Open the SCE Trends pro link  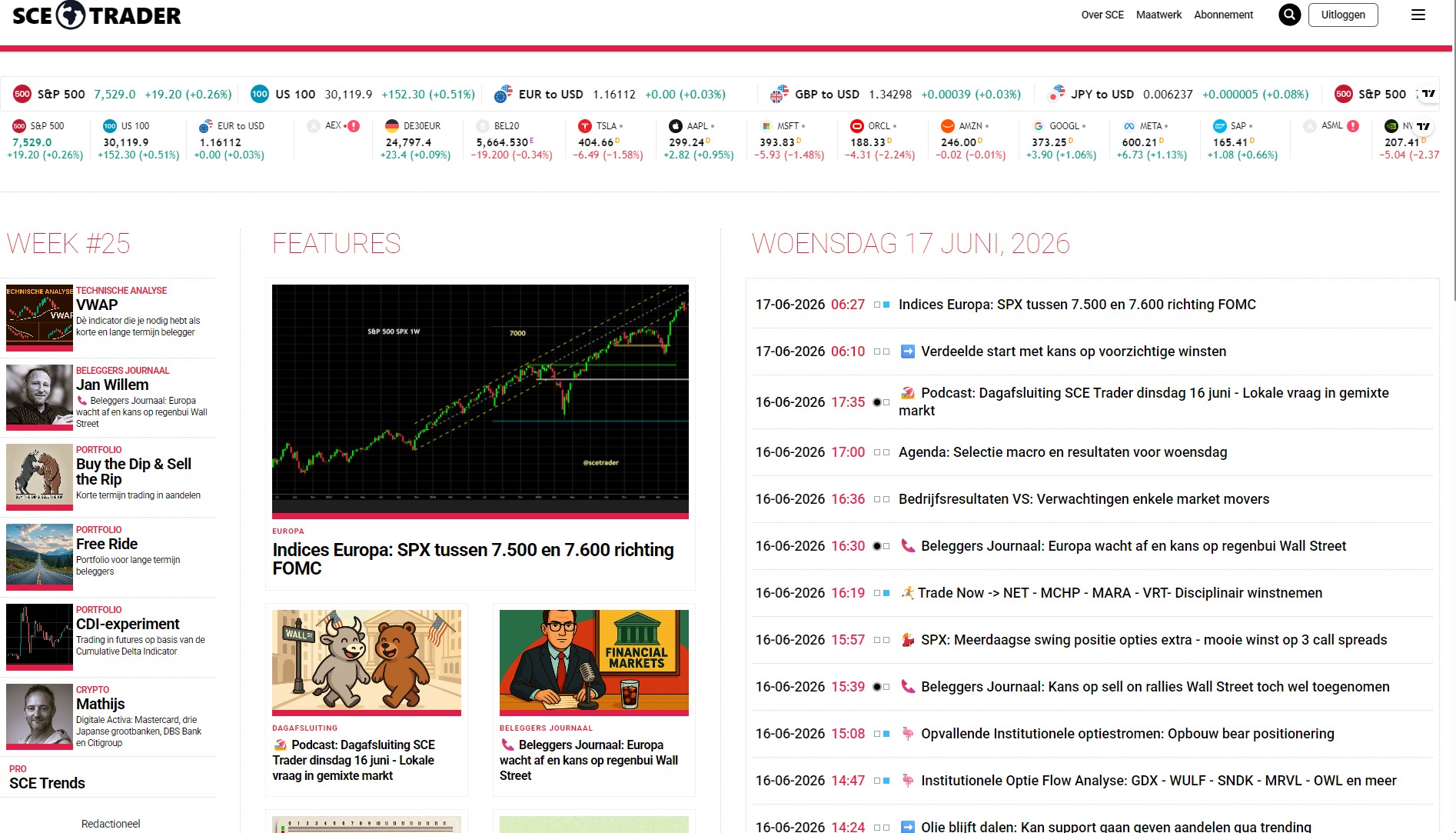click(47, 783)
